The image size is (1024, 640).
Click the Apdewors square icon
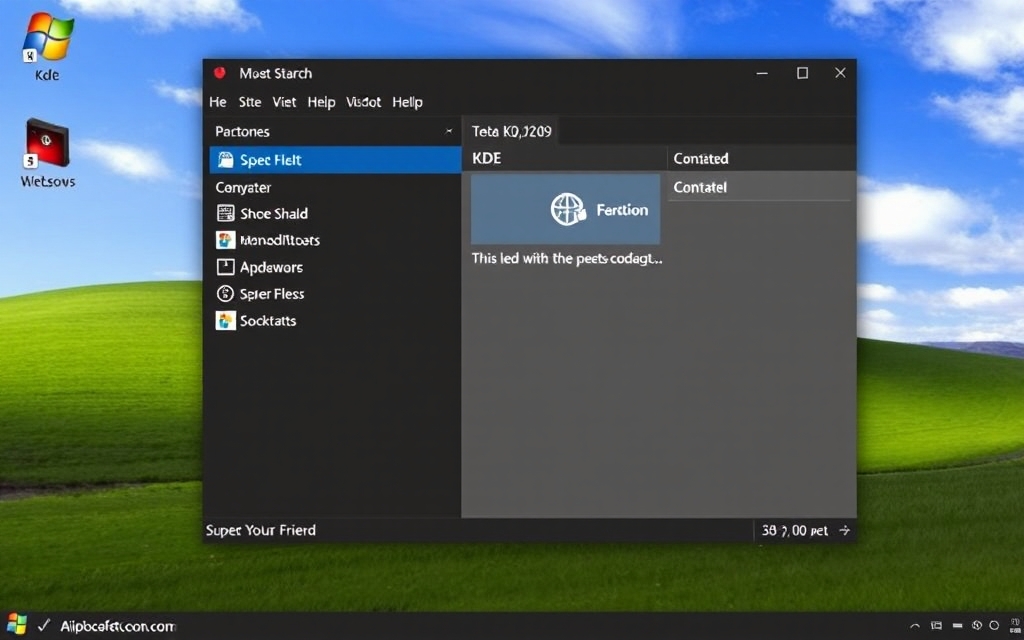pos(225,266)
